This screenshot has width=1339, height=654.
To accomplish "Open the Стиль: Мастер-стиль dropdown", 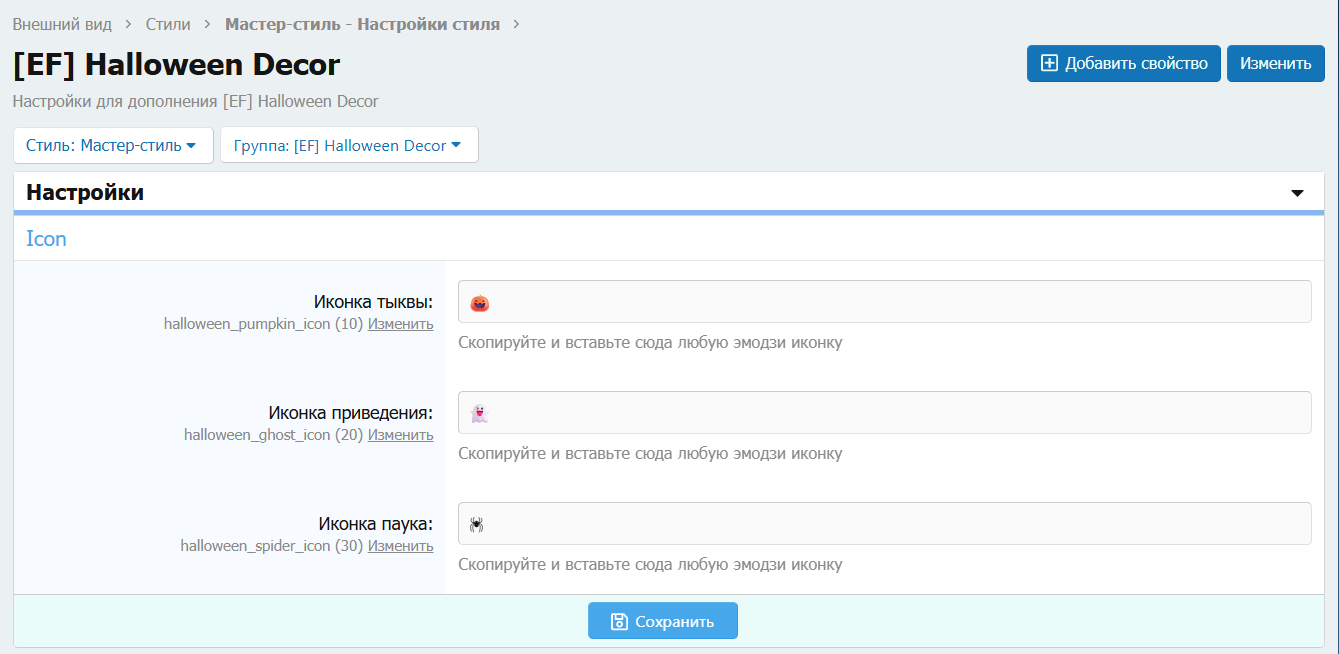I will click(113, 145).
